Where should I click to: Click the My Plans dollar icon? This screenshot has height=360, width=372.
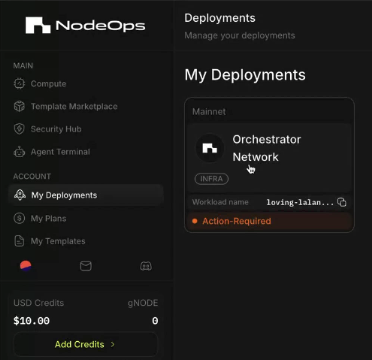[19, 218]
